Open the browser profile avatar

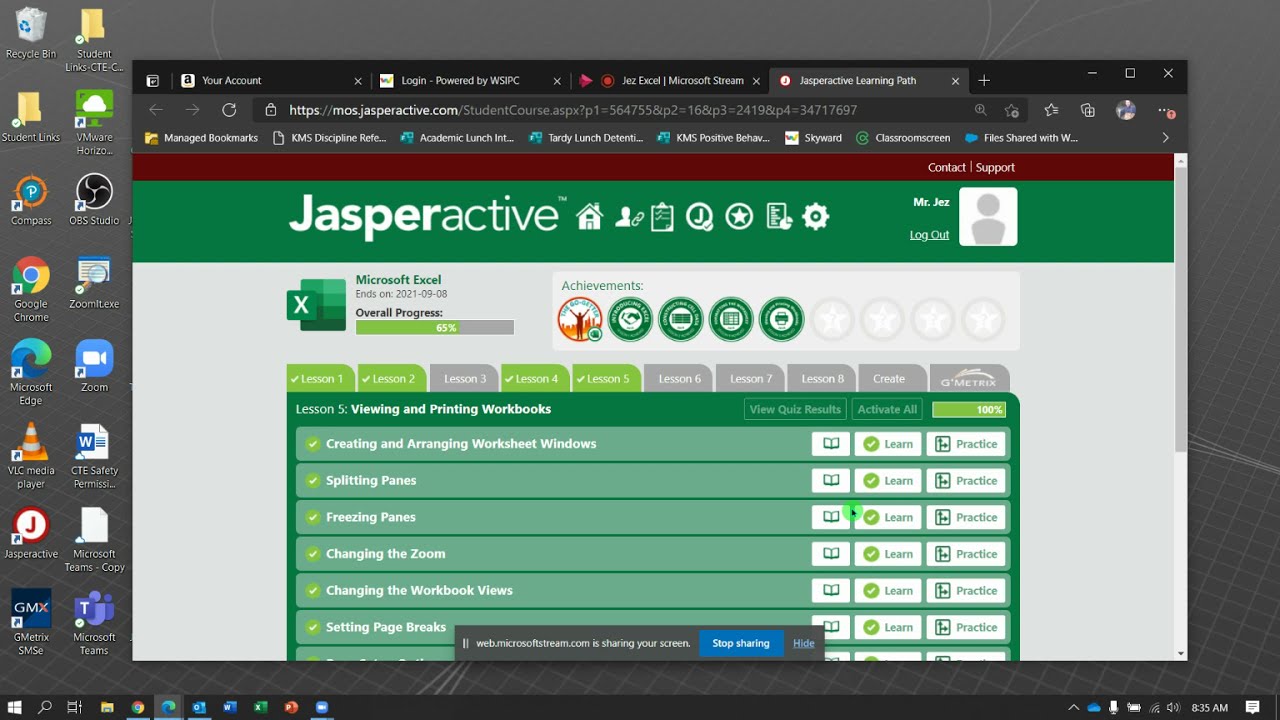(1126, 110)
